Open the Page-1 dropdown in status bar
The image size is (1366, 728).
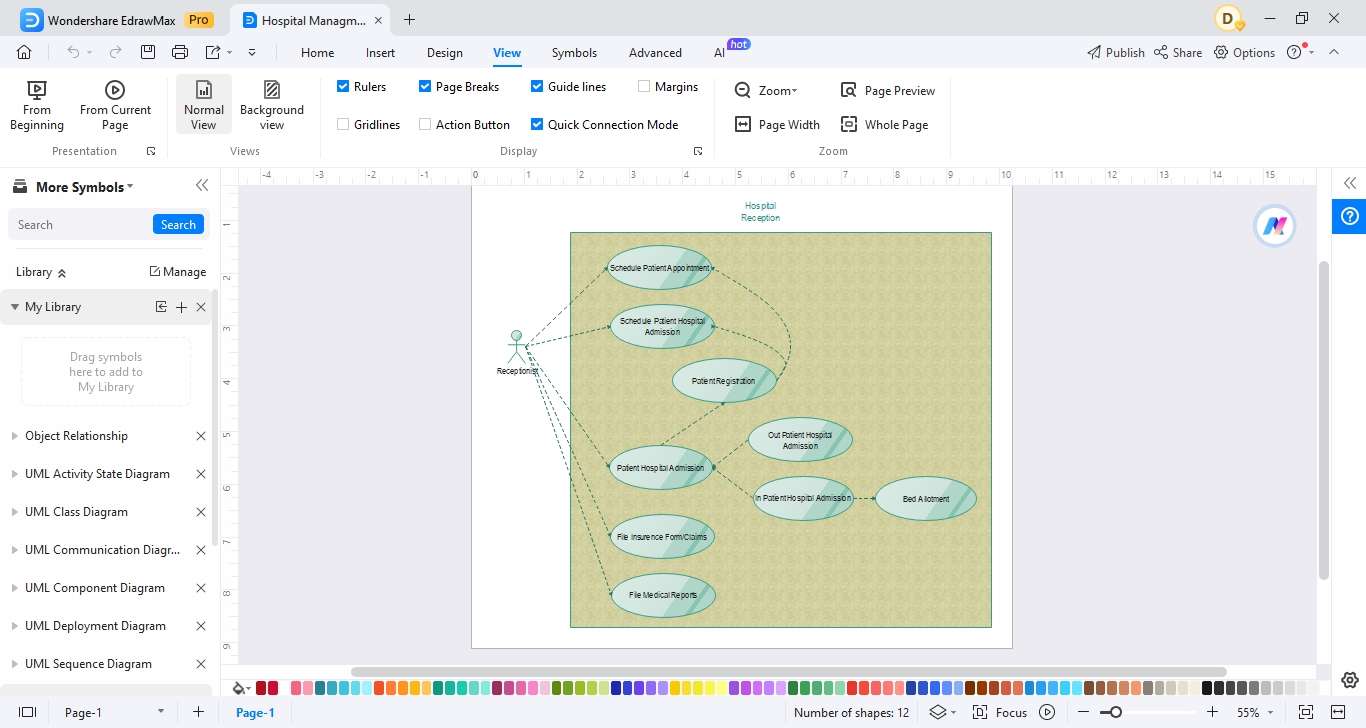pyautogui.click(x=160, y=712)
